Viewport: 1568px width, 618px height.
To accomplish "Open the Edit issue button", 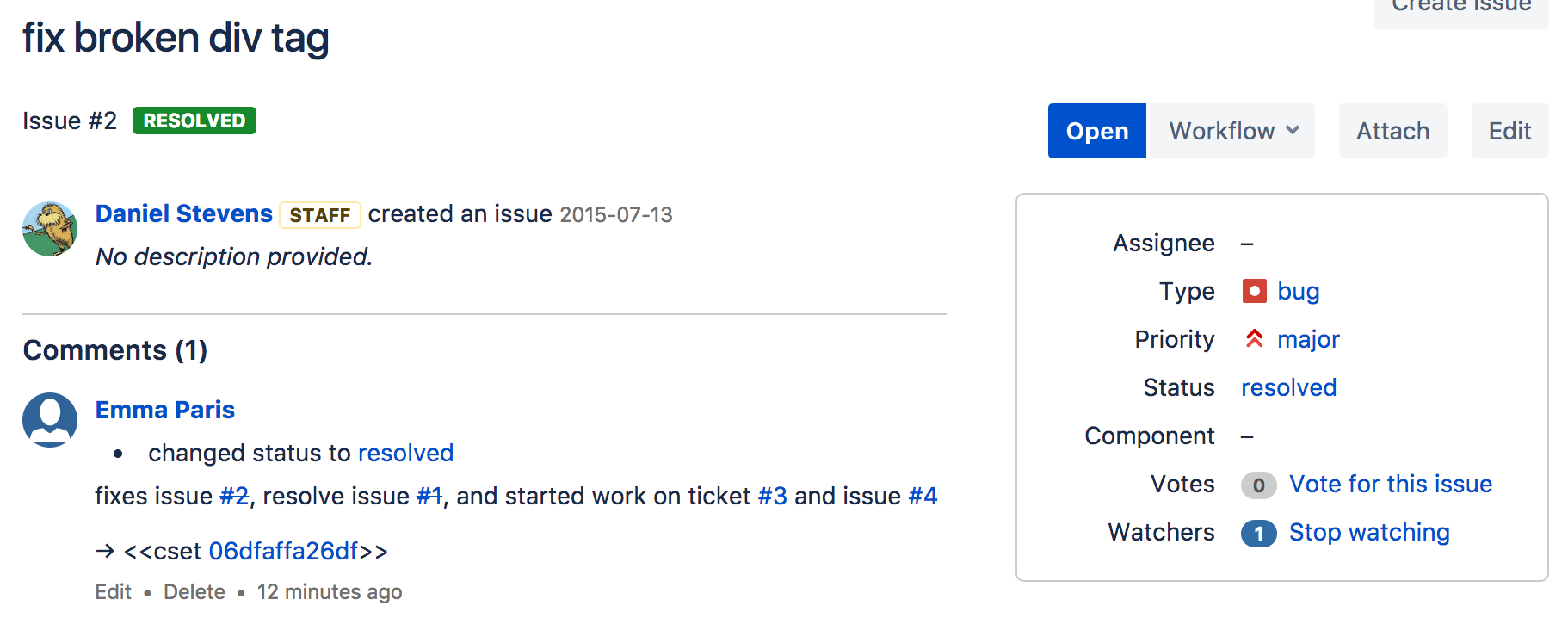I will coord(1510,131).
